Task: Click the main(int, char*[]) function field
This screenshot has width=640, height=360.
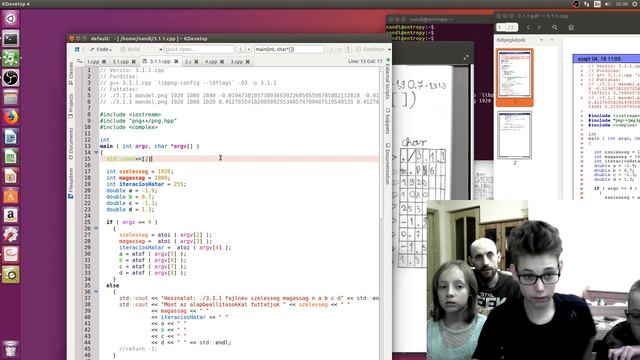Action: pyautogui.click(x=289, y=49)
